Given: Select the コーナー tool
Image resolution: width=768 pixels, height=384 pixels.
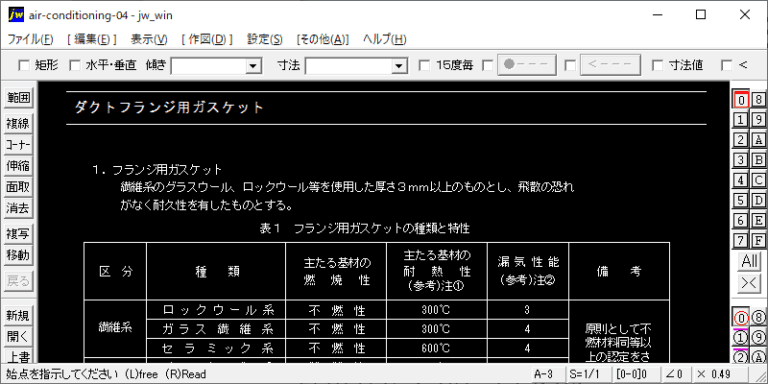Looking at the screenshot, I should pos(18,145).
